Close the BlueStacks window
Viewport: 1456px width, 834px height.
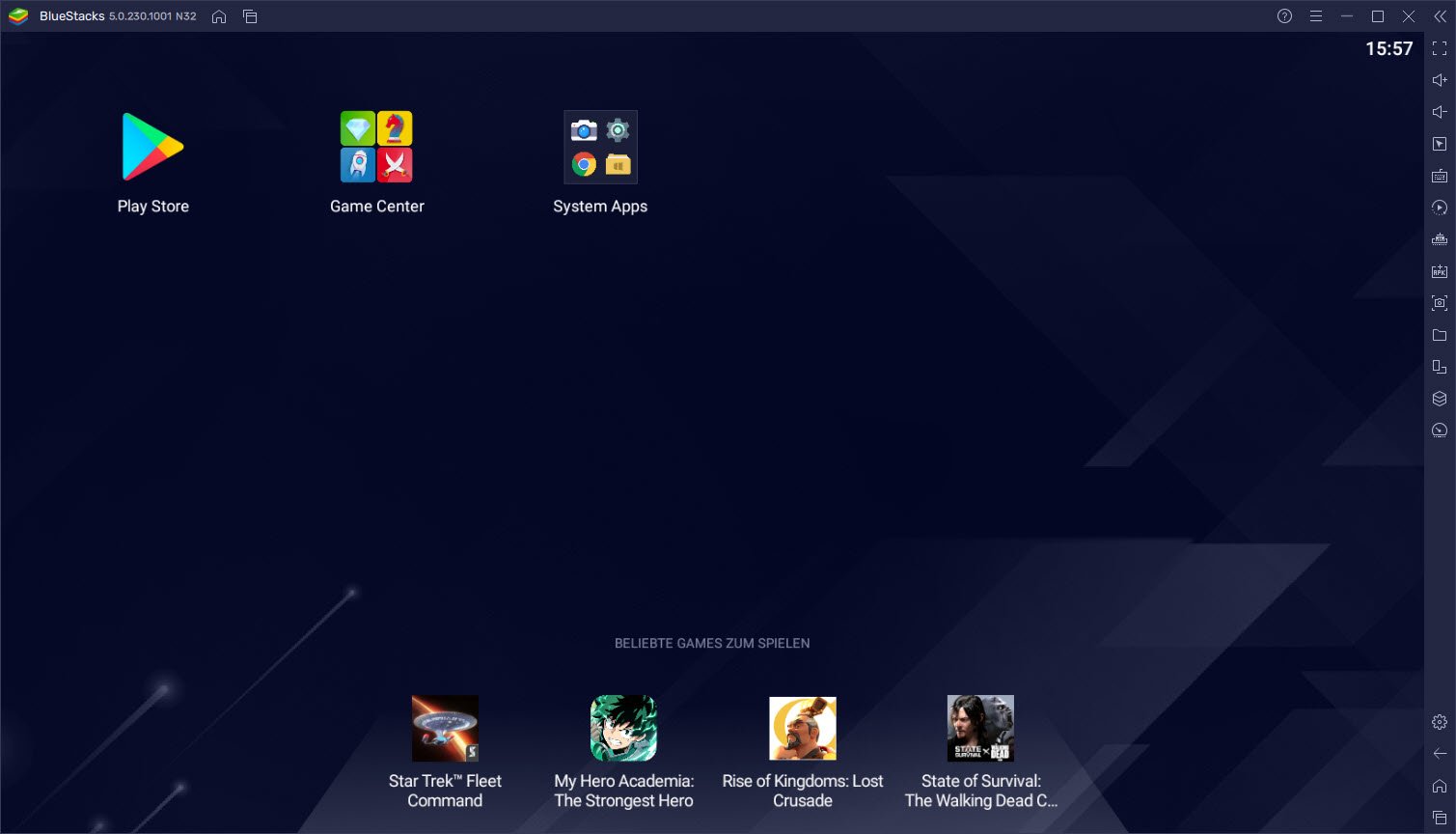pos(1409,16)
